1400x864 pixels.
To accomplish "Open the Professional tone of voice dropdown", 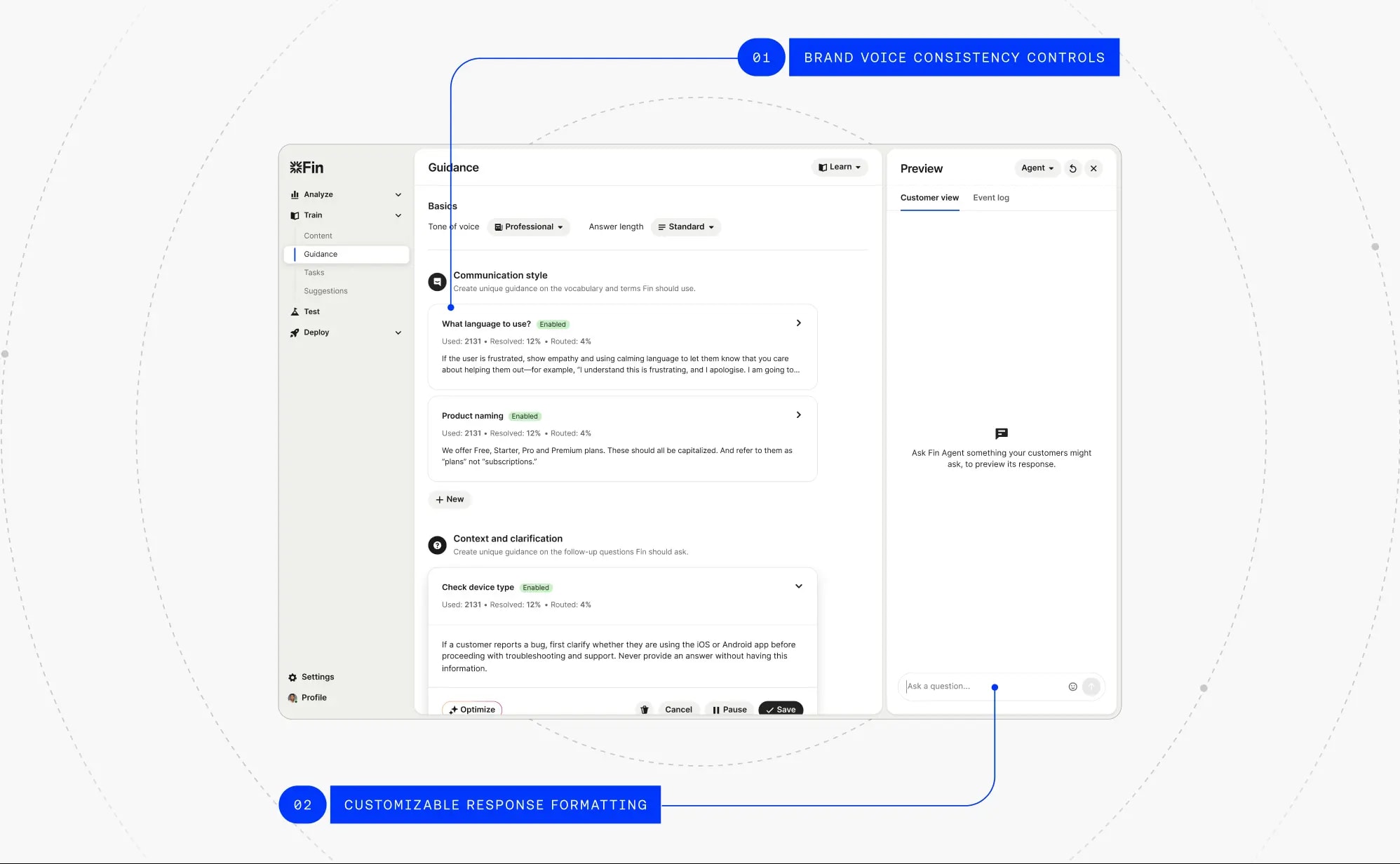I will (529, 227).
